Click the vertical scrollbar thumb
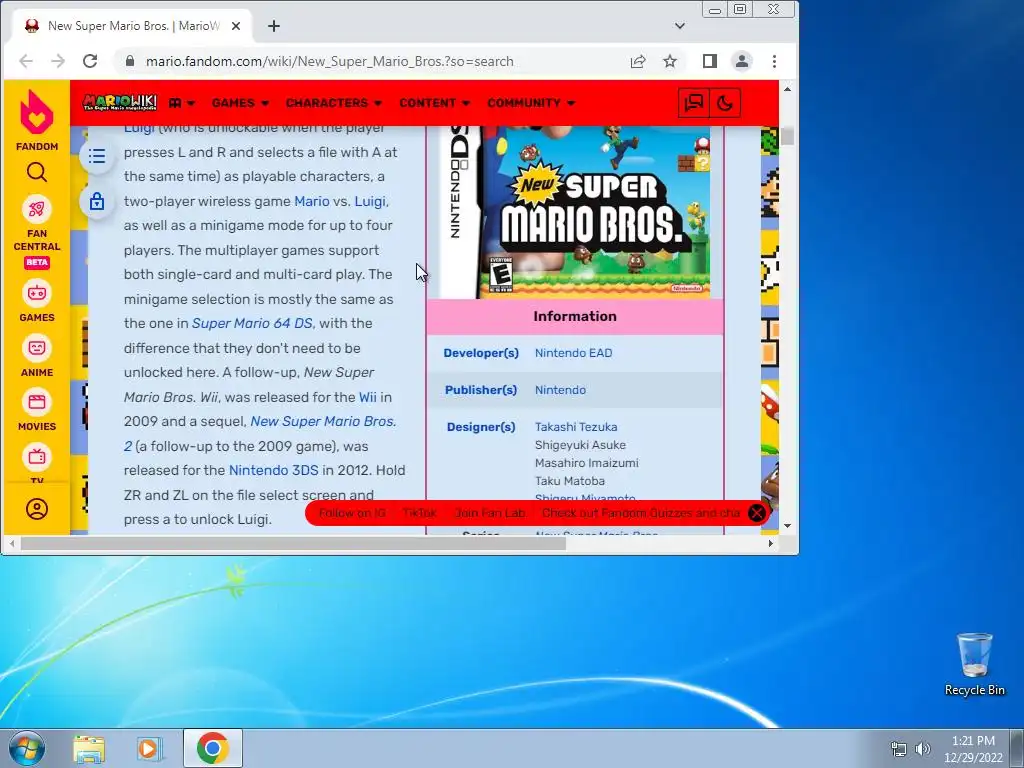The width and height of the screenshot is (1024, 768). (x=787, y=136)
